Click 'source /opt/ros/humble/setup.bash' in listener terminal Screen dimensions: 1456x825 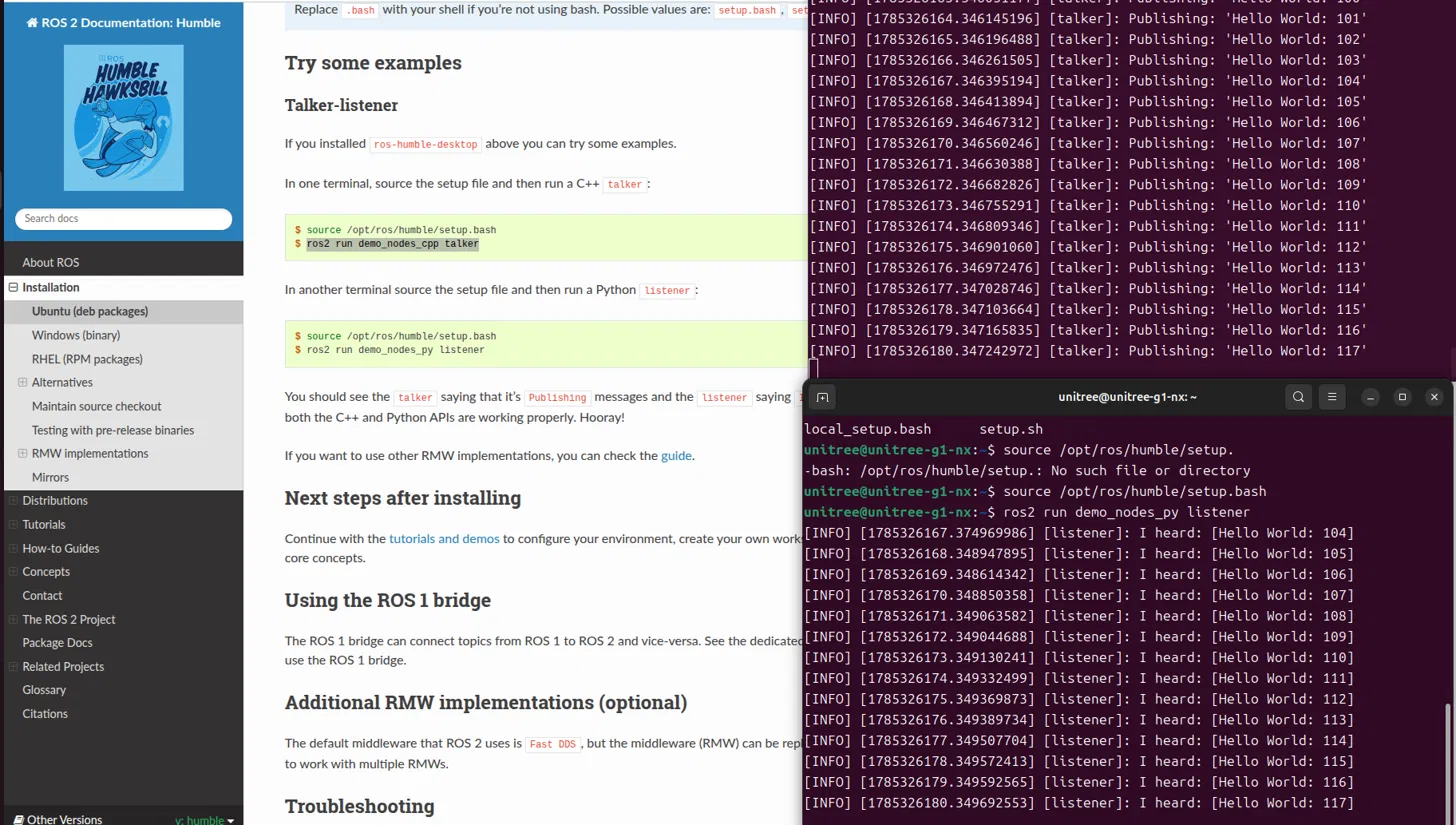point(1135,492)
